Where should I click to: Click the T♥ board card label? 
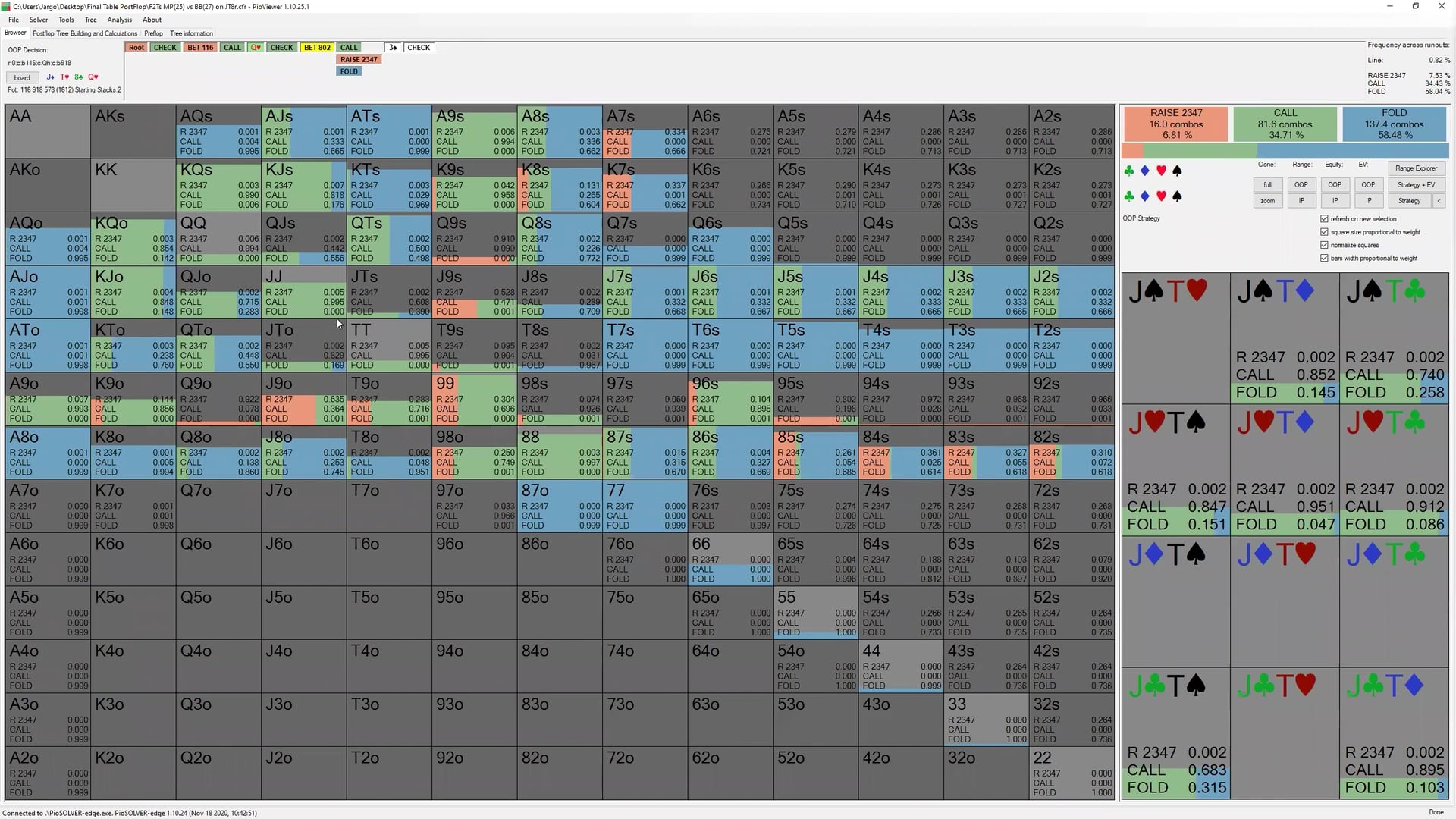pos(64,77)
